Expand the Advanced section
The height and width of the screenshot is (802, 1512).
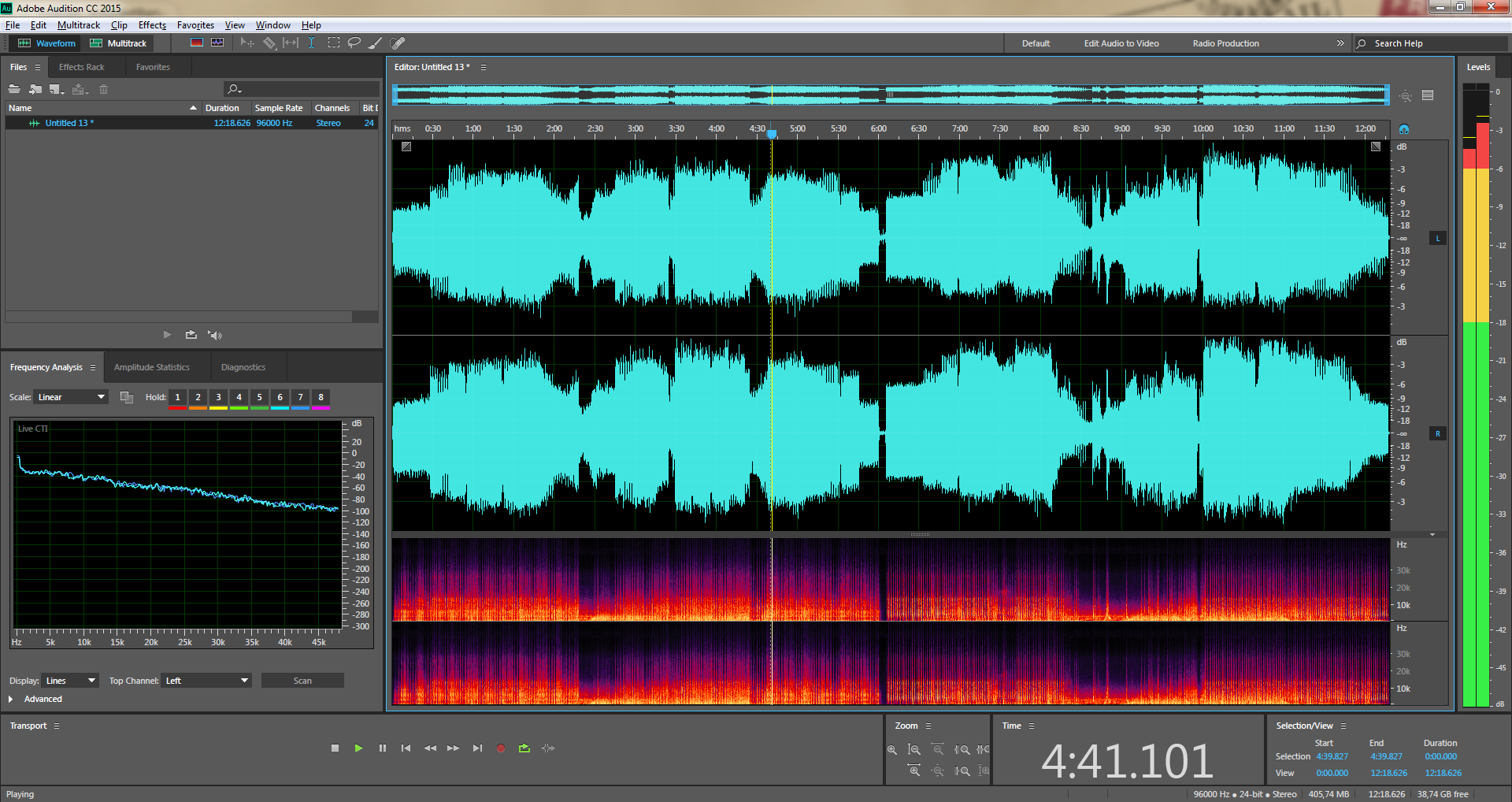click(11, 699)
